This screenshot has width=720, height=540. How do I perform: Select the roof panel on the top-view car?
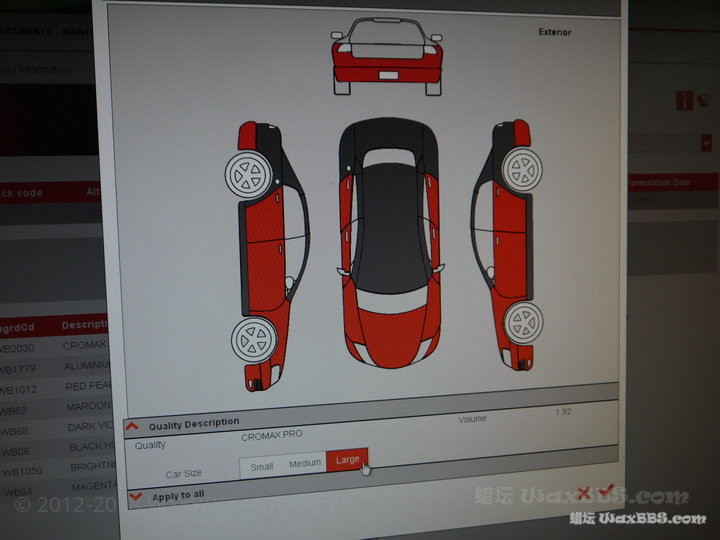click(x=390, y=215)
